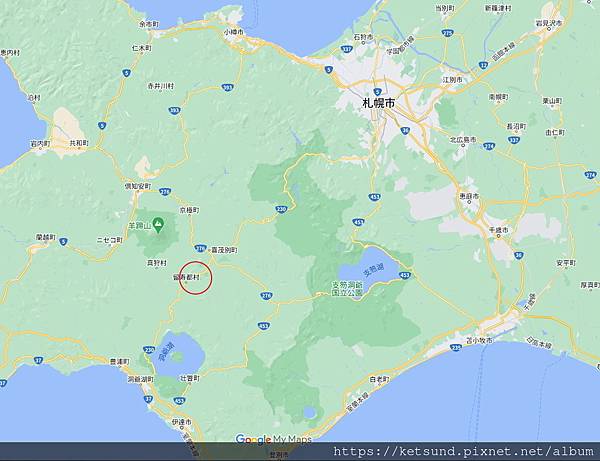600x461 pixels.
Task: Click the route 230 shield beside 洞爺湖
Action: [x=149, y=349]
